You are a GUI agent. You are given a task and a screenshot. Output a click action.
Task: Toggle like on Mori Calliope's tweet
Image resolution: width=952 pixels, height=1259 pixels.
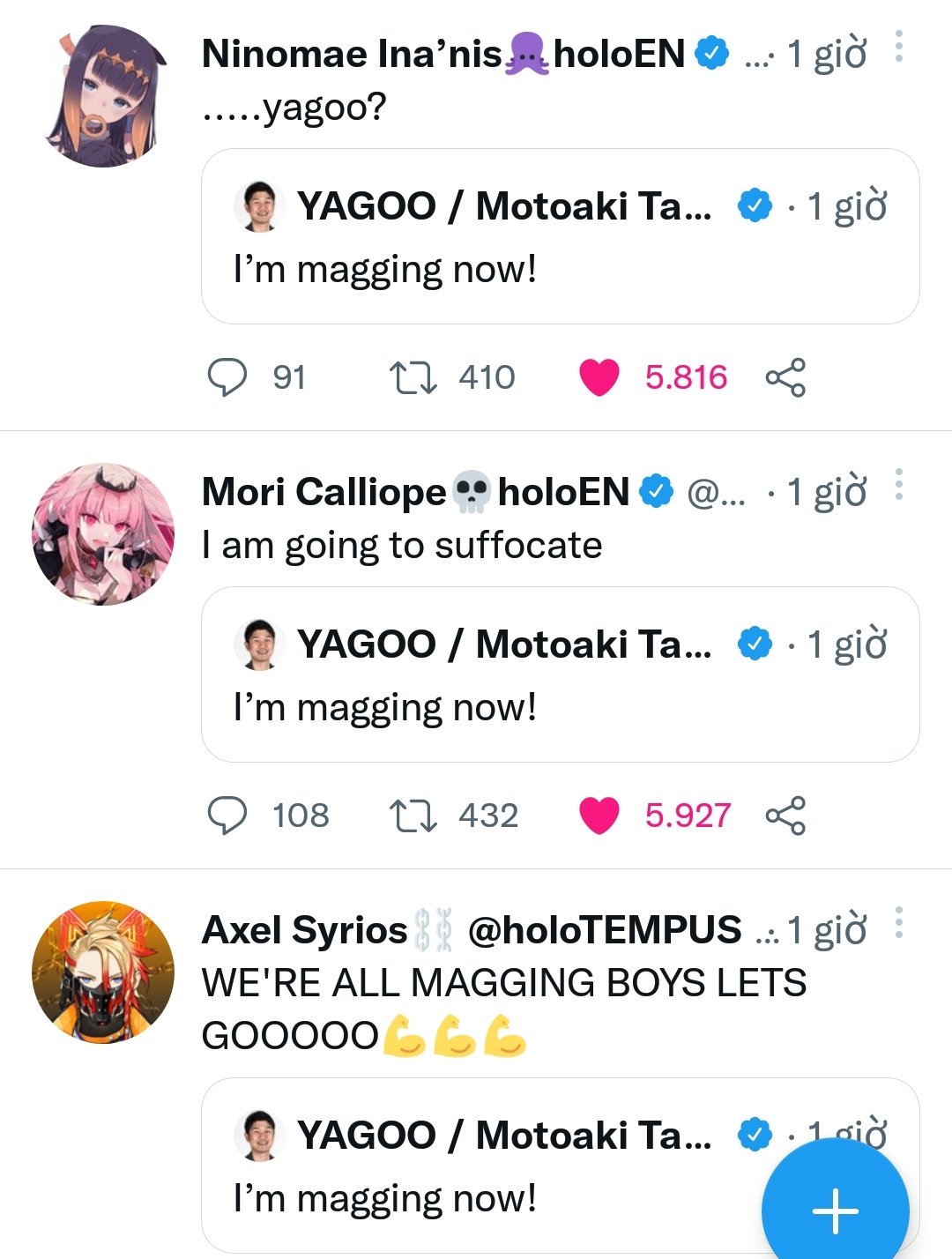pyautogui.click(x=599, y=816)
